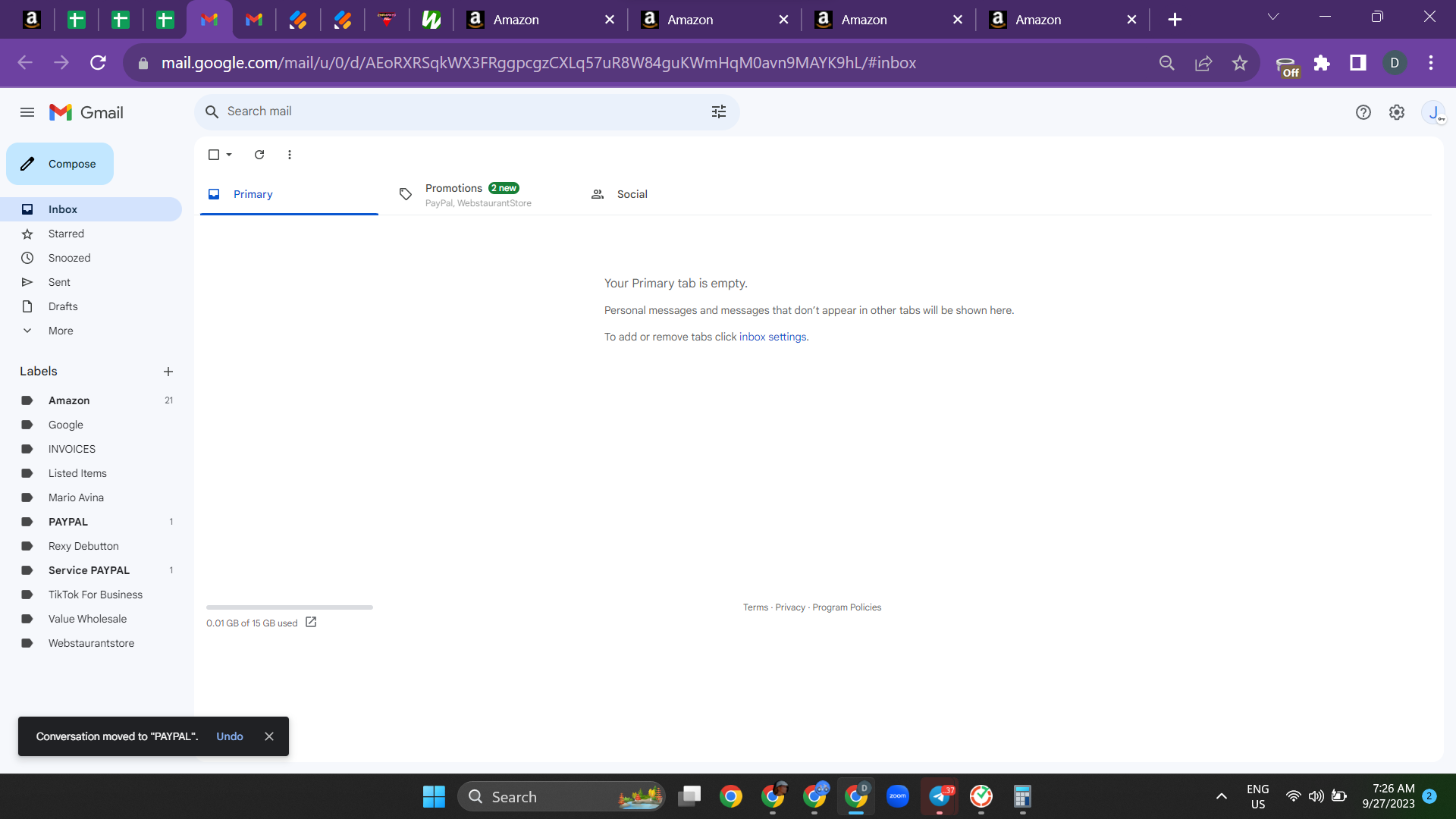Viewport: 1456px width, 819px height.
Task: Click the inbox settings link
Action: (773, 337)
